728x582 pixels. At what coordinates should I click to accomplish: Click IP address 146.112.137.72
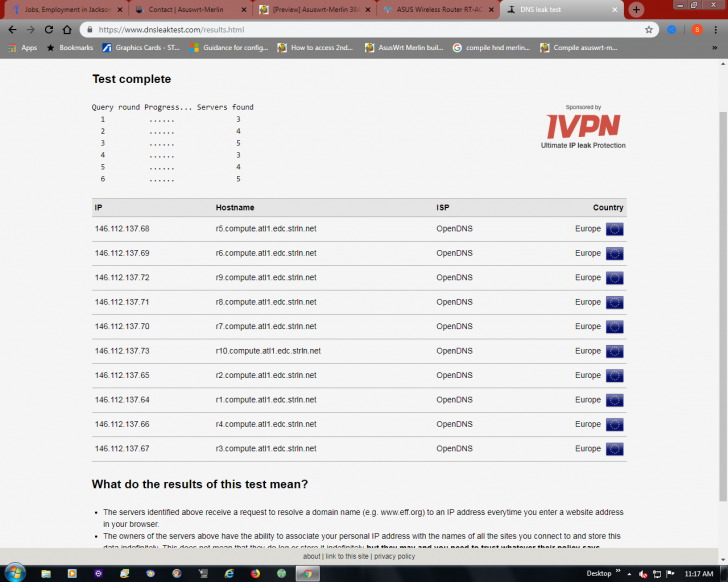coord(122,278)
